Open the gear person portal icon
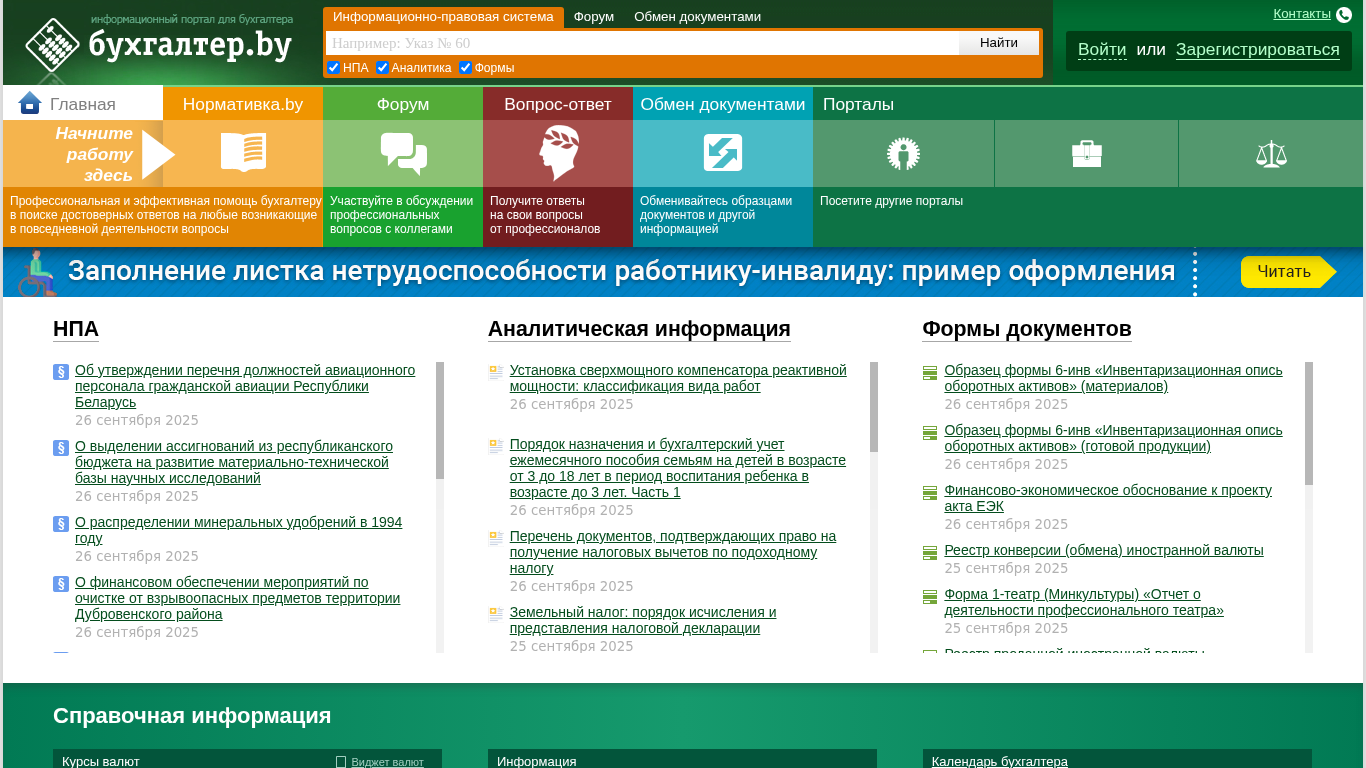1366x768 pixels. [x=903, y=154]
